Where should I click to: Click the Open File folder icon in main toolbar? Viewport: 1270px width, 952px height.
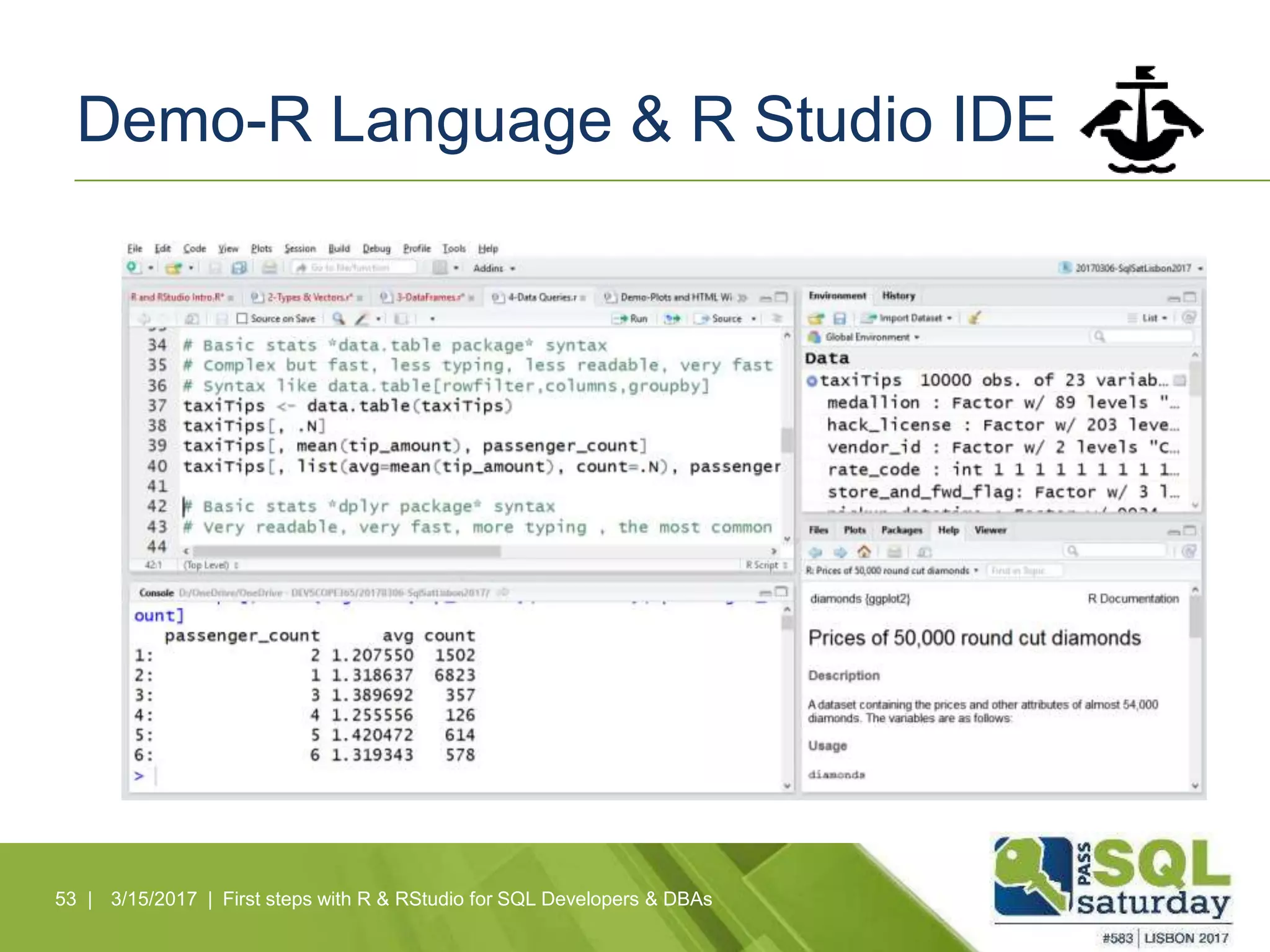pyautogui.click(x=174, y=268)
